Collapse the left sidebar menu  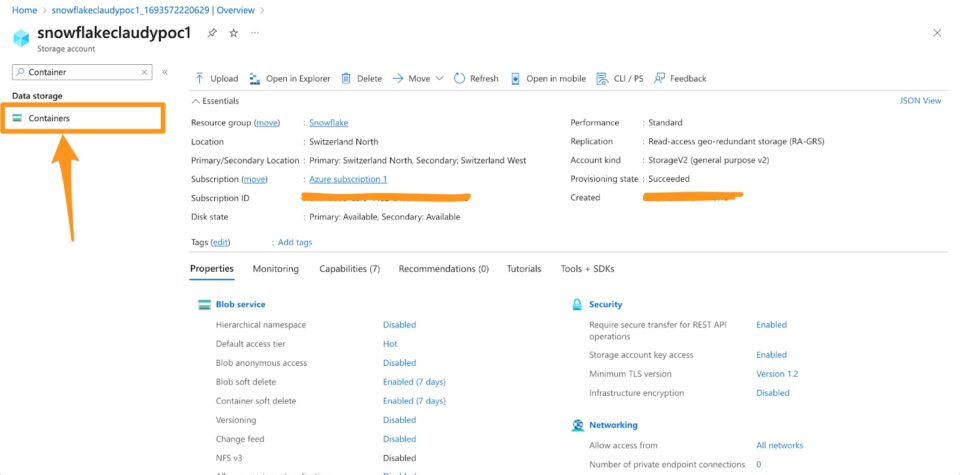[x=165, y=72]
